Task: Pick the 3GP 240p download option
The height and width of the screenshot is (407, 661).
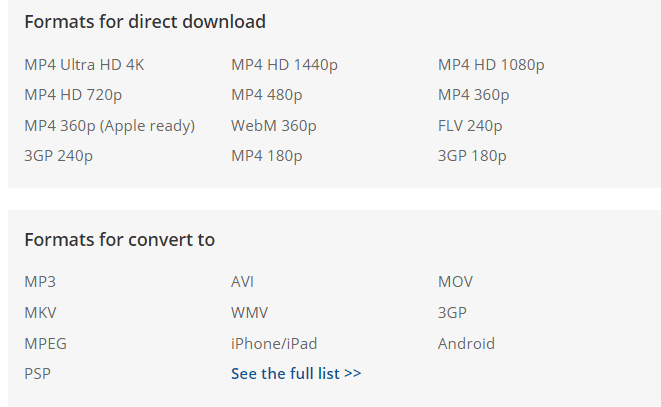Action: coord(58,156)
